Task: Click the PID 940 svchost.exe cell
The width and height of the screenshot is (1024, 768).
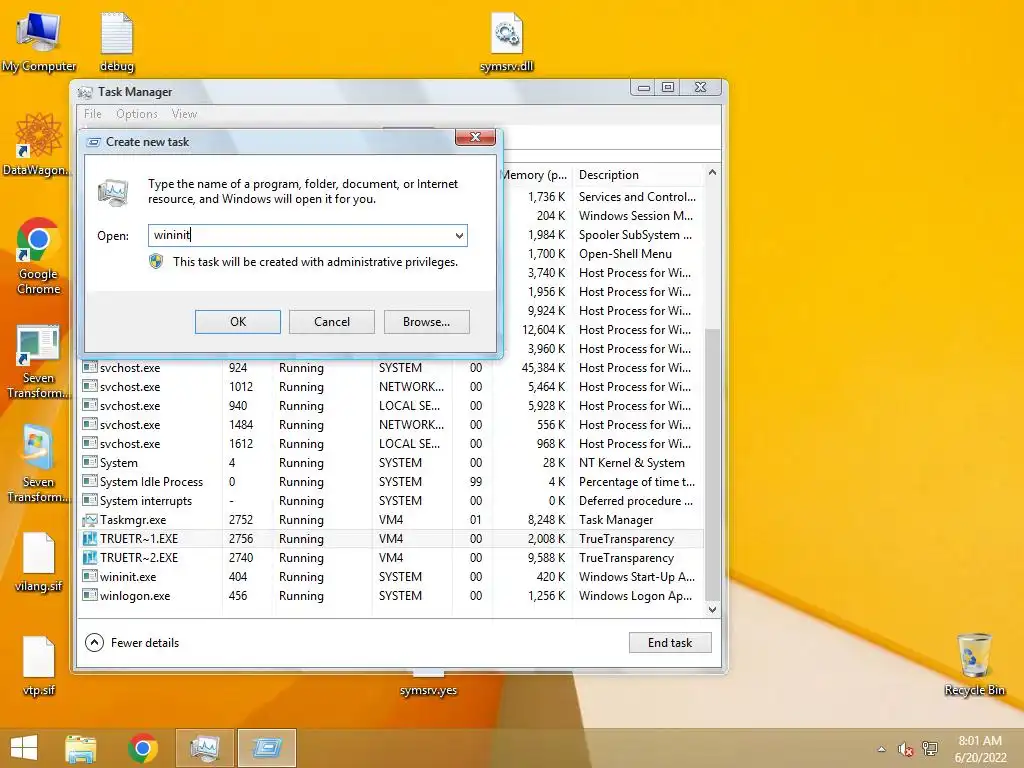Action: 238,406
